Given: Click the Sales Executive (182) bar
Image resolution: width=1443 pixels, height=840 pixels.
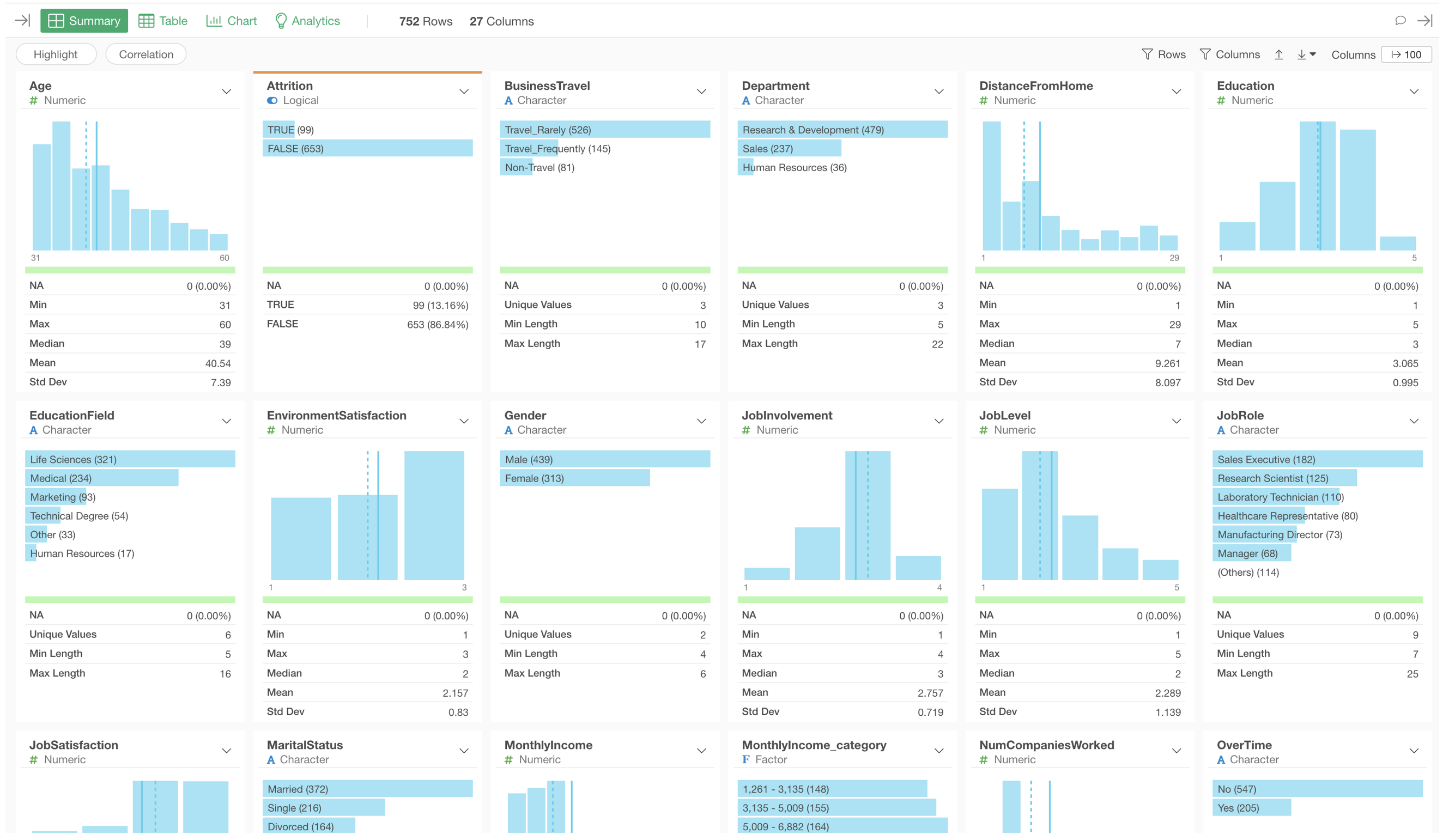Looking at the screenshot, I should [1317, 459].
